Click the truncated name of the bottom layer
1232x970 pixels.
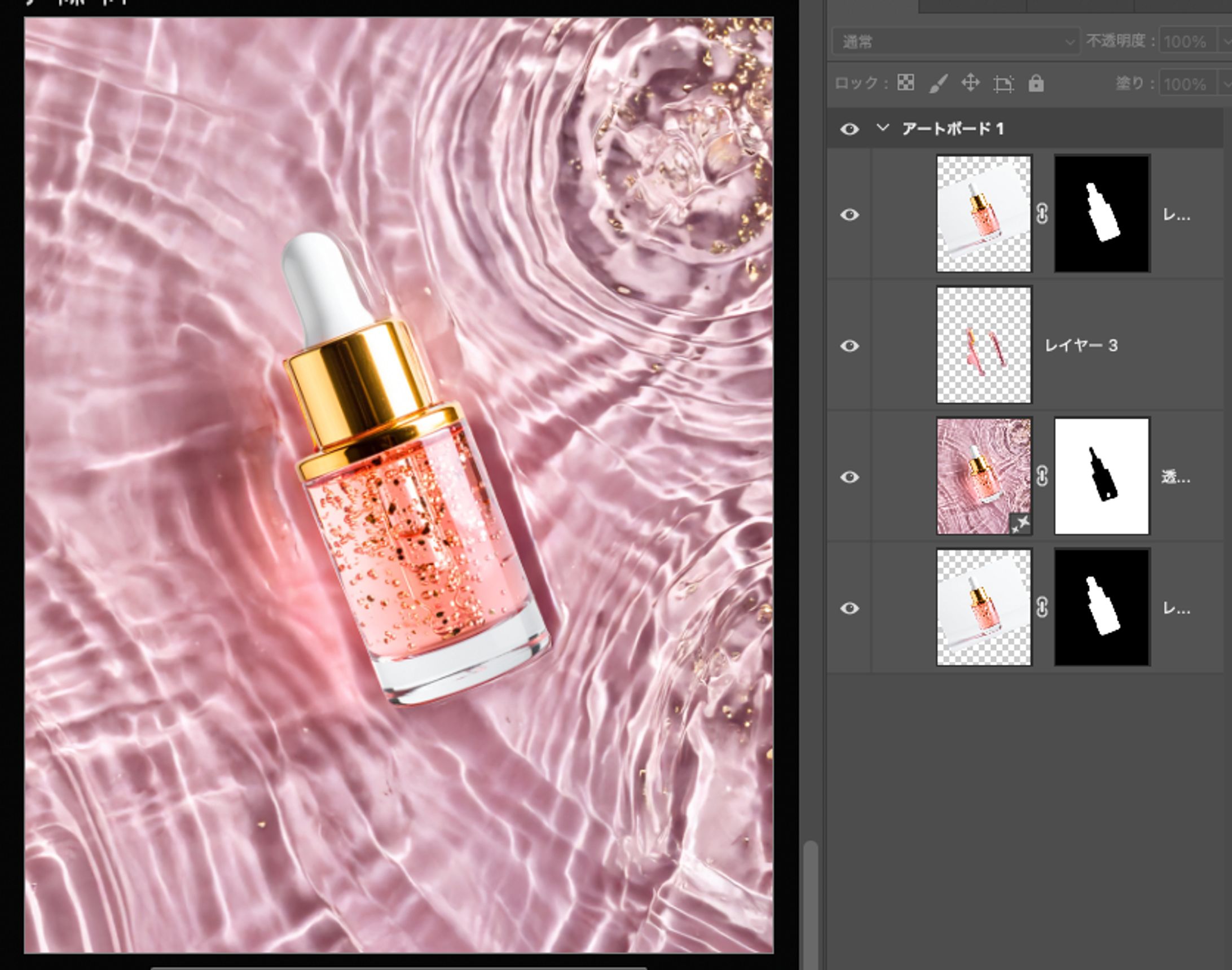tap(1176, 609)
